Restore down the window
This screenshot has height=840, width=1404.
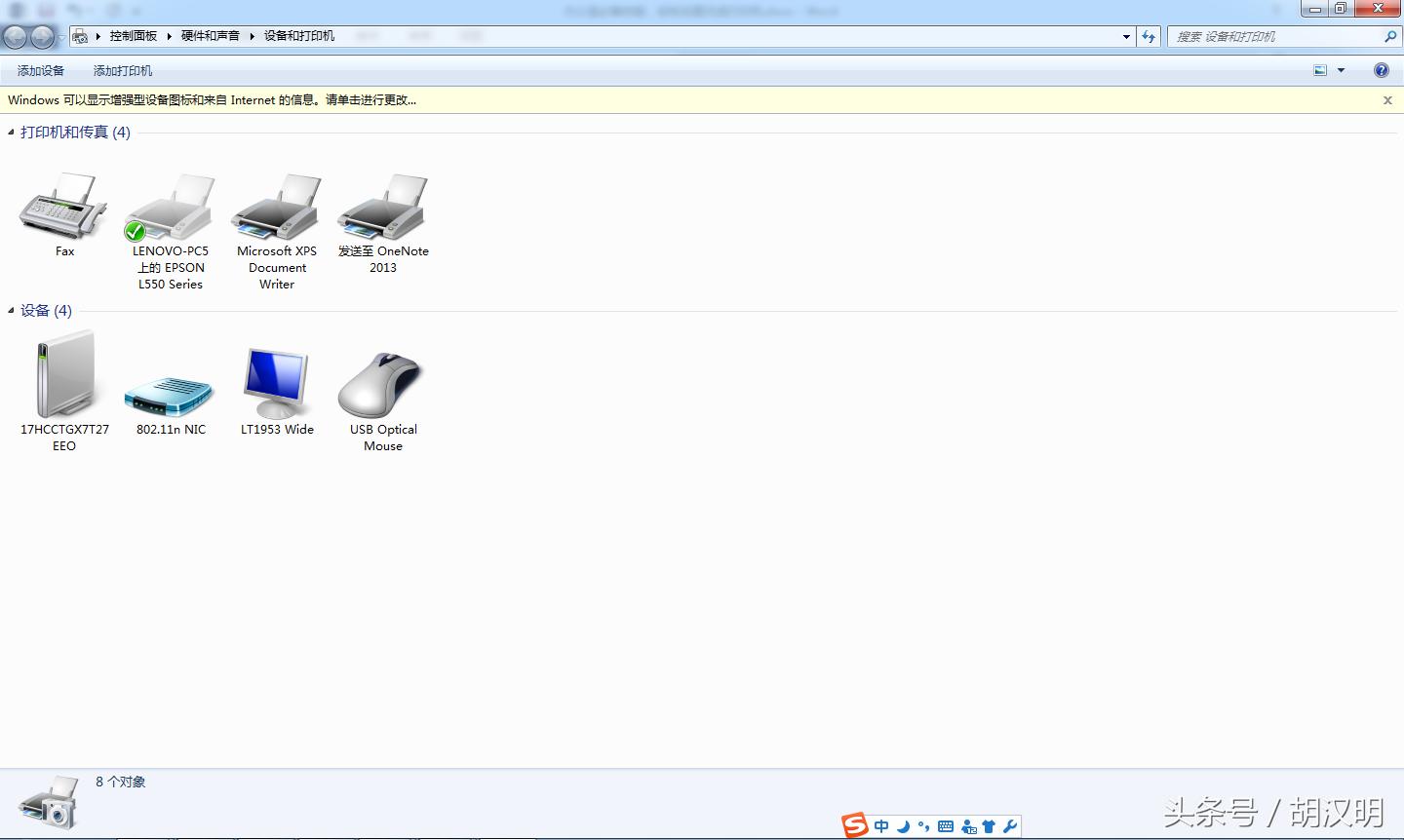coord(1341,10)
